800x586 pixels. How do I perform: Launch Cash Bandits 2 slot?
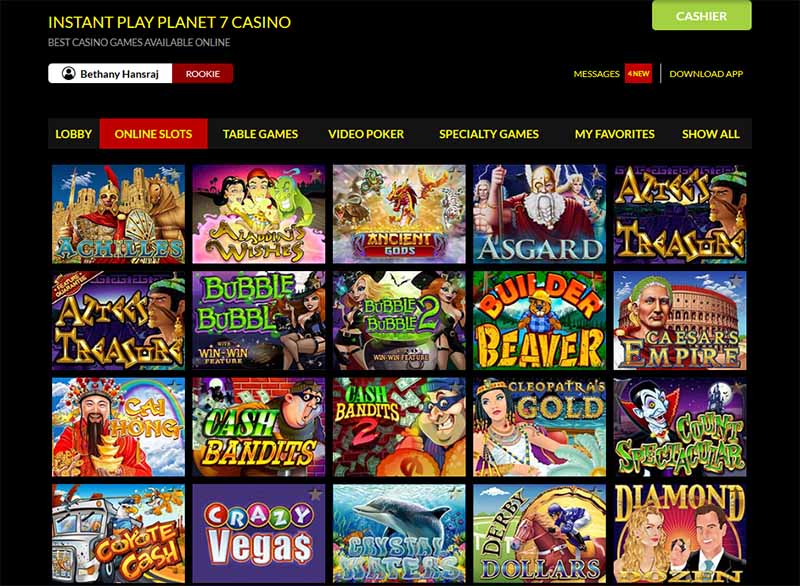click(x=399, y=427)
